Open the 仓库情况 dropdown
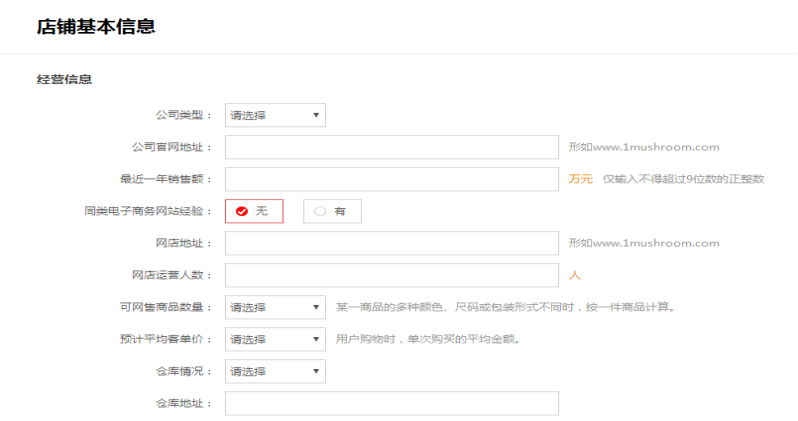The width and height of the screenshot is (798, 421). coord(275,372)
